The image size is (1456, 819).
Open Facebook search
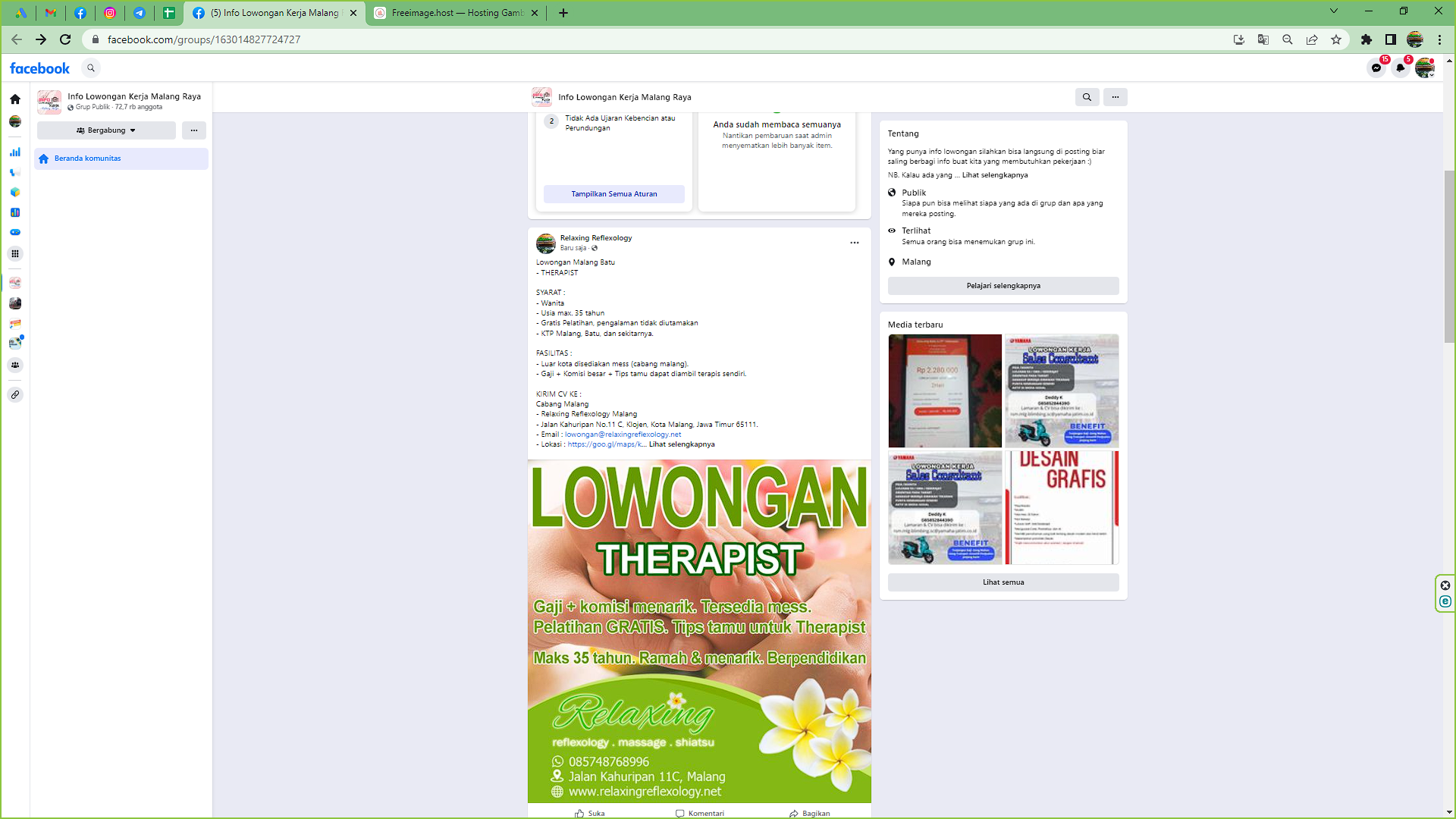coord(91,68)
